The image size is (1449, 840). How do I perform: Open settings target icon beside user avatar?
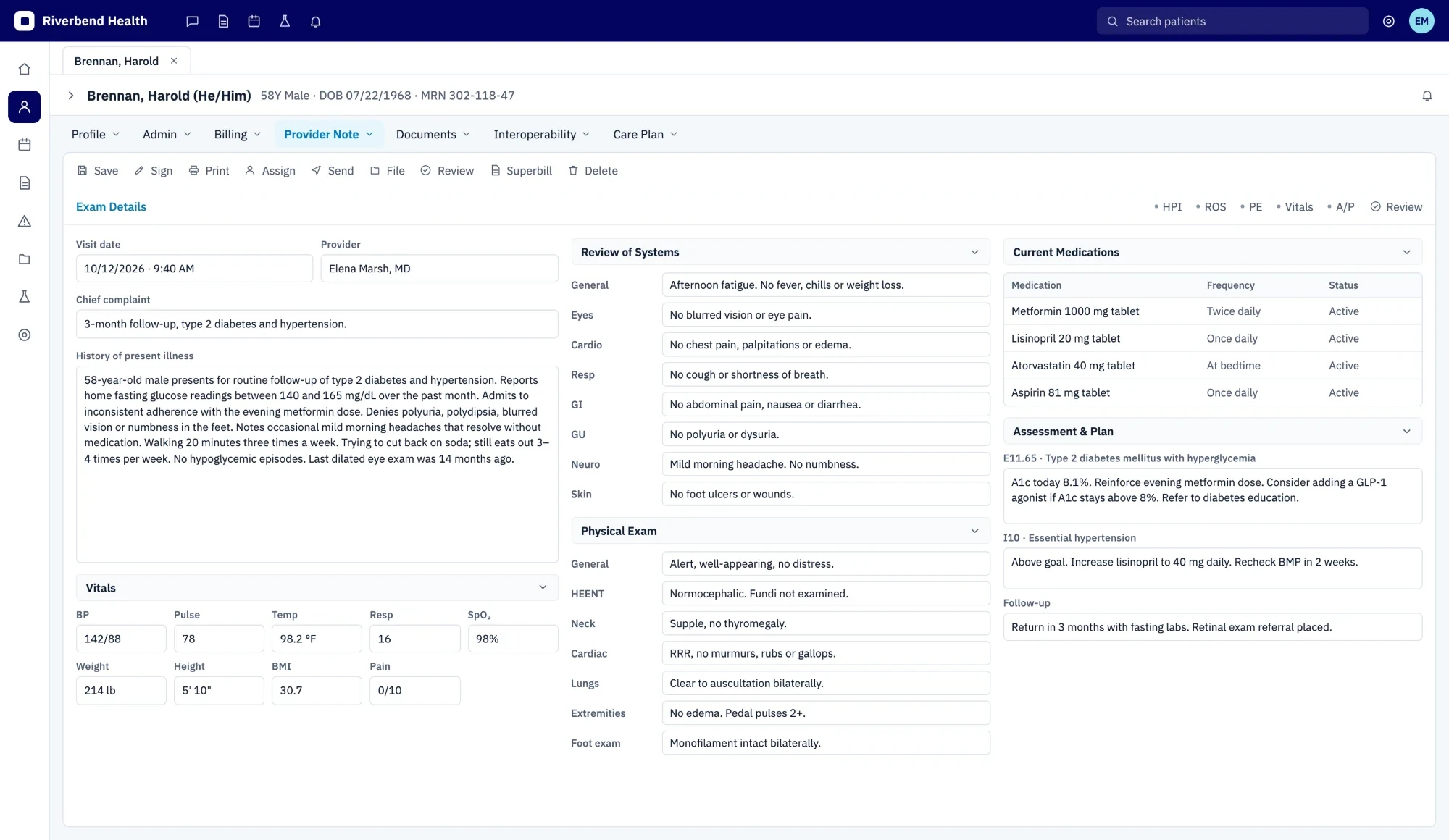(1388, 22)
